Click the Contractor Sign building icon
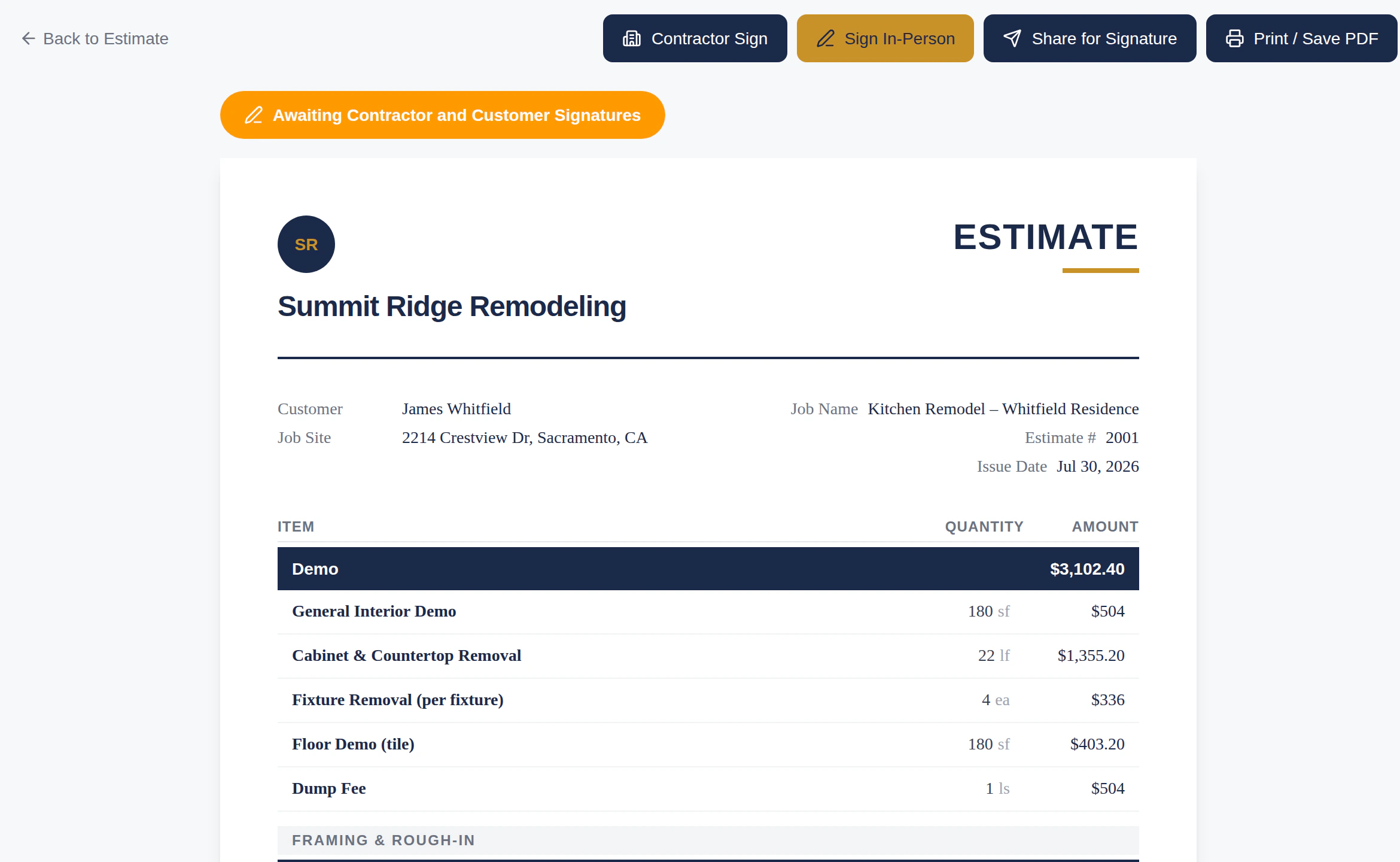Image resolution: width=1400 pixels, height=862 pixels. pyautogui.click(x=632, y=38)
